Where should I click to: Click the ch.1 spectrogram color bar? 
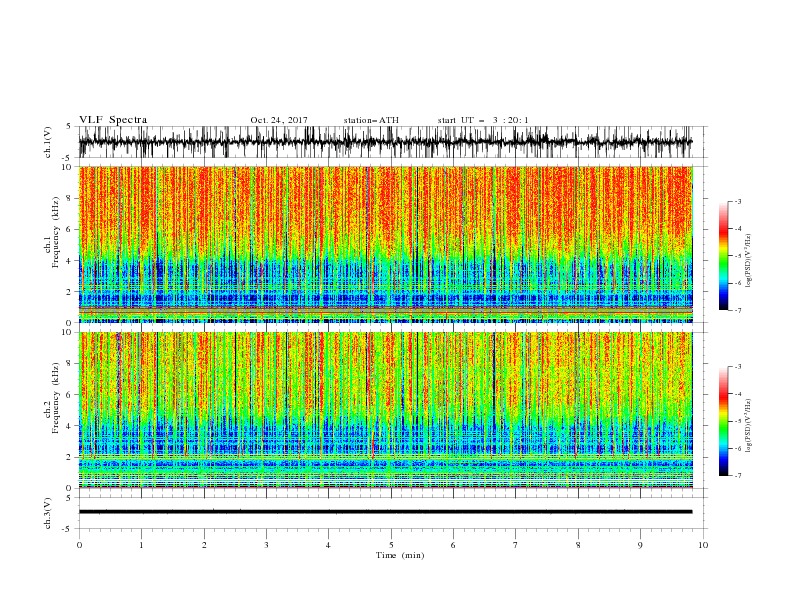pyautogui.click(x=723, y=256)
